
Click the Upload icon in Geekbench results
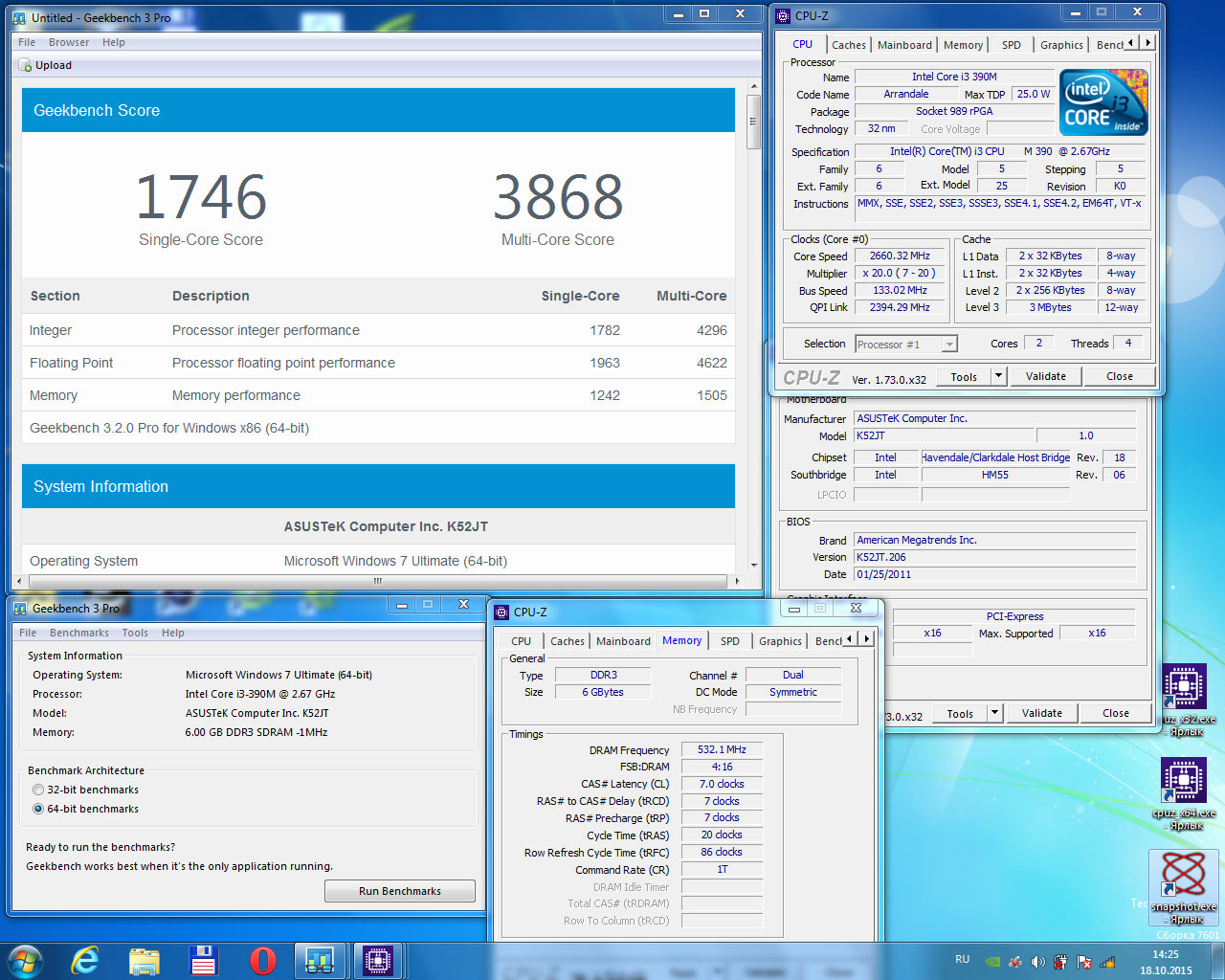26,65
